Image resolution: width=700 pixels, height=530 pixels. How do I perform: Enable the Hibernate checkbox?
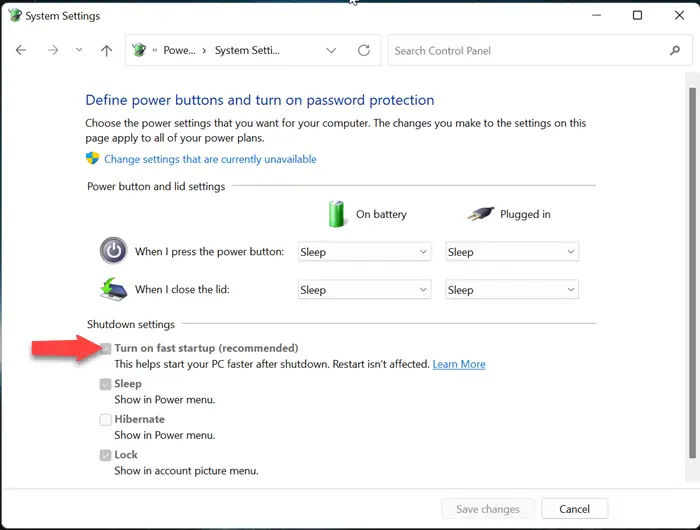click(105, 420)
